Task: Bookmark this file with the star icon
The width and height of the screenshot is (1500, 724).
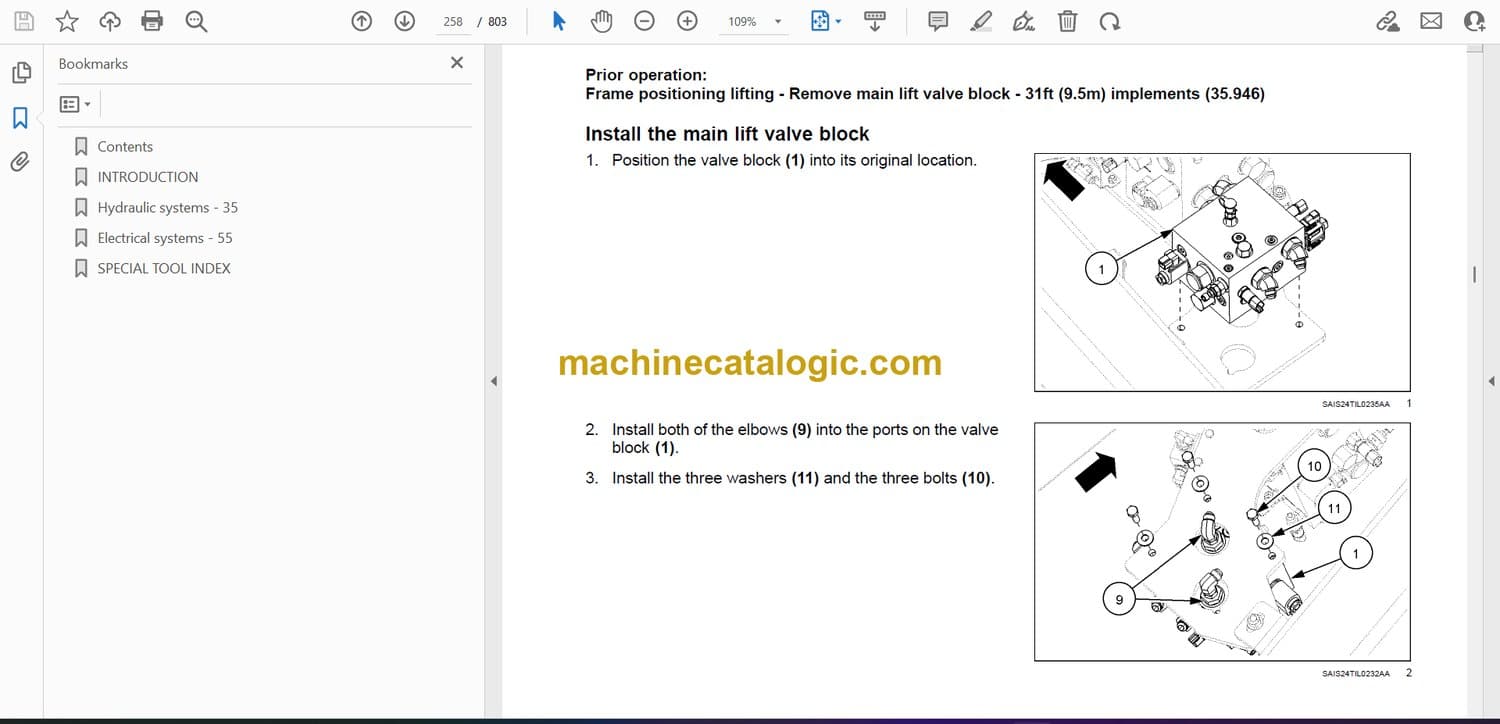Action: 67,21
